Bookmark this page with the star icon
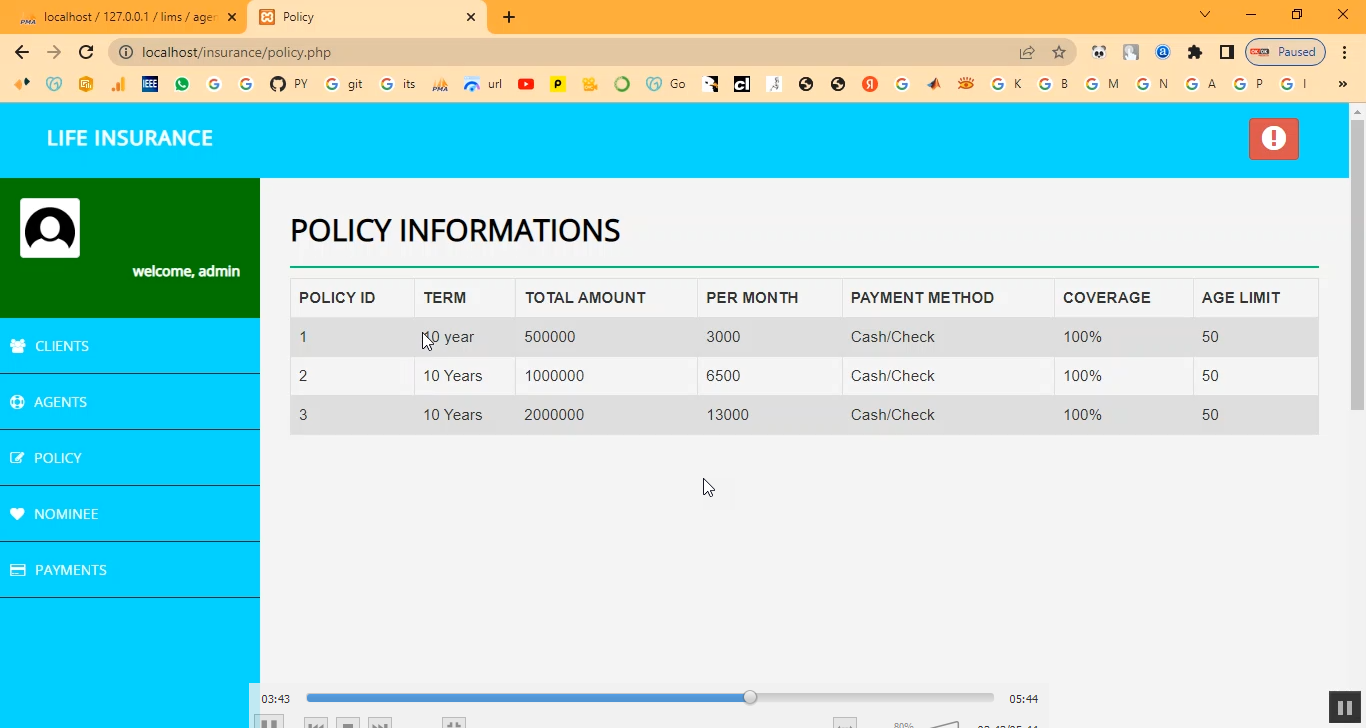1366x728 pixels. point(1059,52)
